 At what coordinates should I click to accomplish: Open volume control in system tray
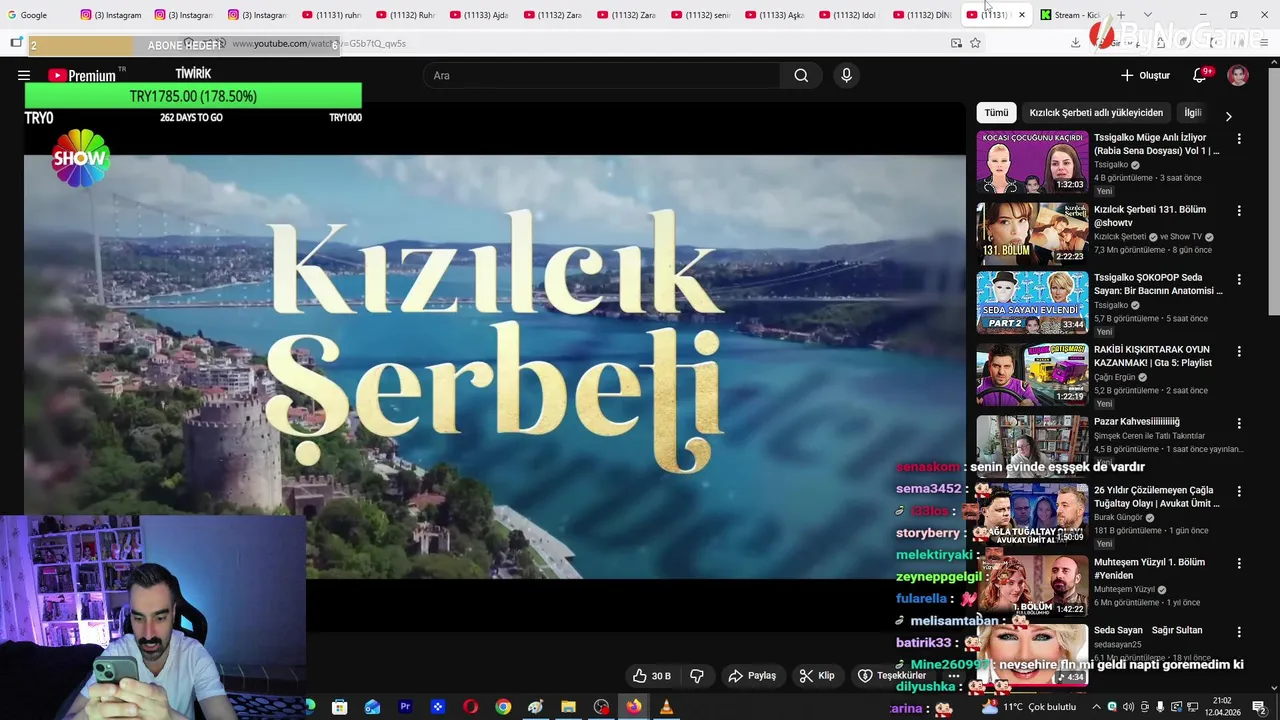point(1128,707)
